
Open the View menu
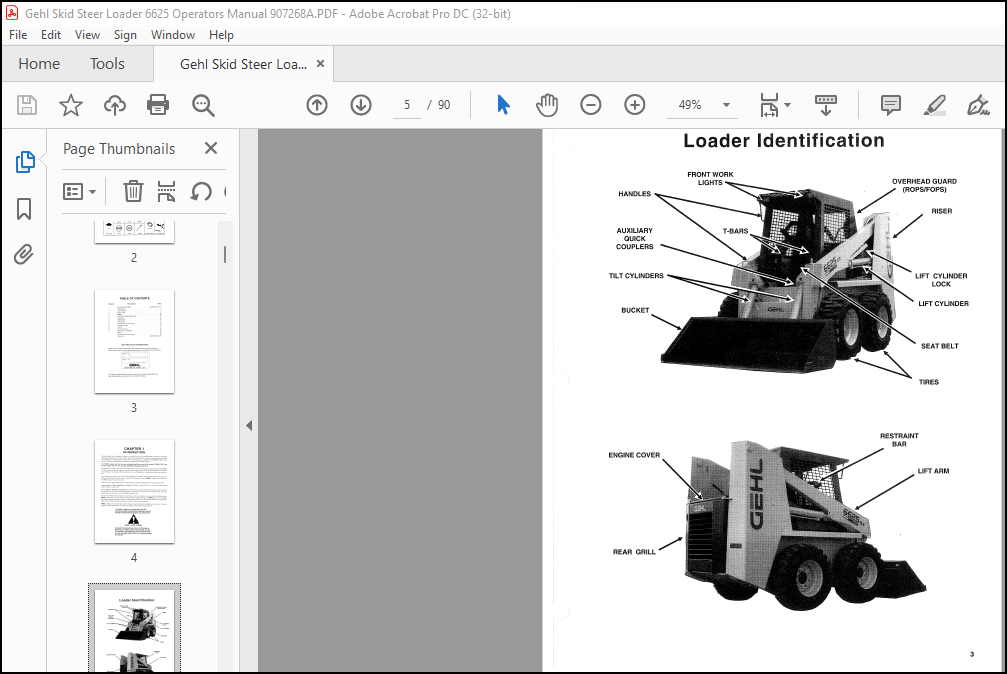click(x=87, y=35)
